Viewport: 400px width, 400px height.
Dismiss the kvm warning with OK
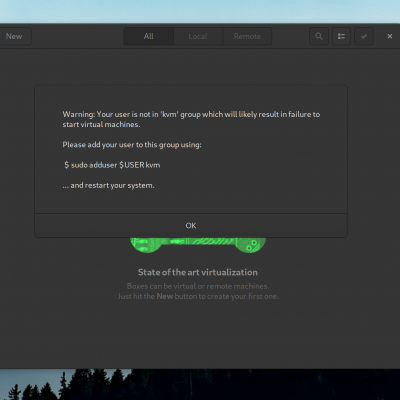click(x=191, y=226)
